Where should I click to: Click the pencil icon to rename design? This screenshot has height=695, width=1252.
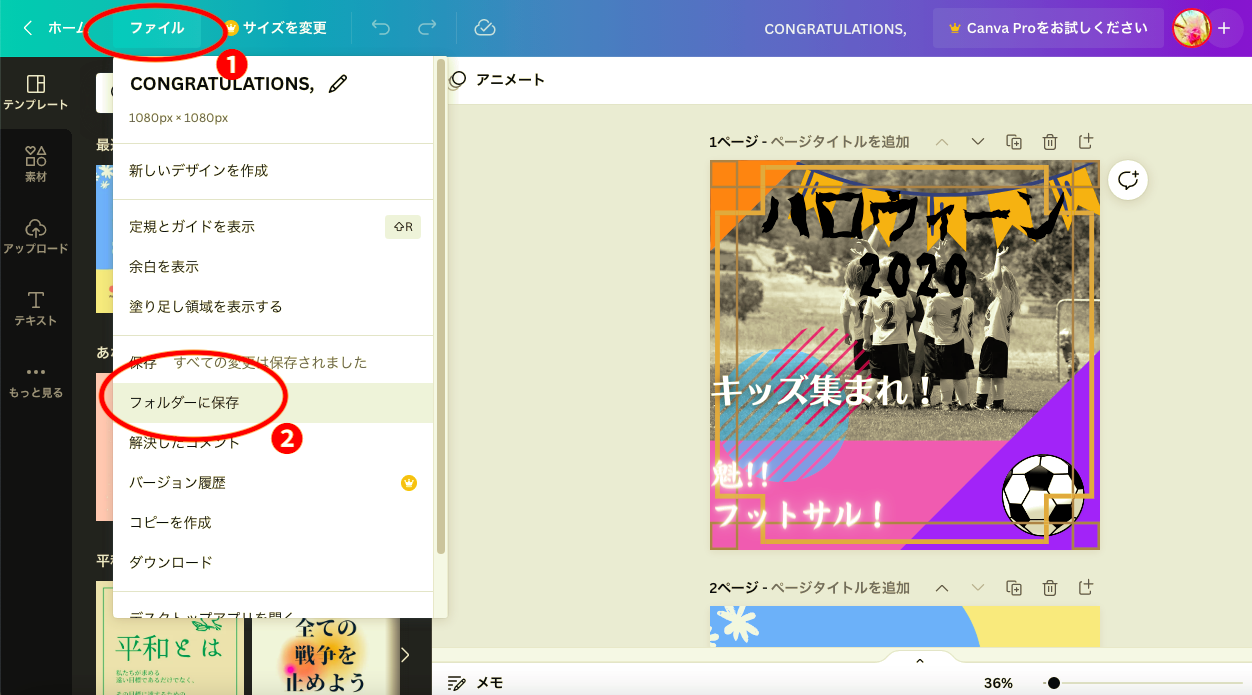[x=338, y=84]
